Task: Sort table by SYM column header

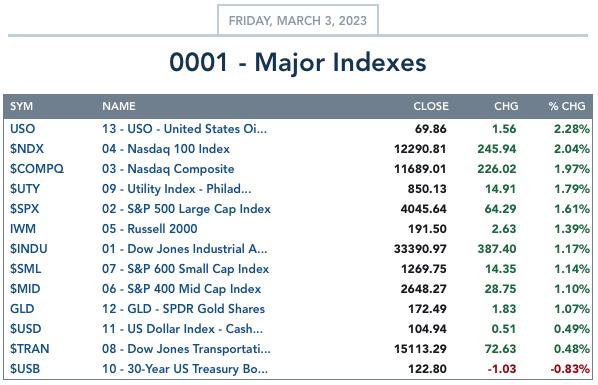Action: (x=21, y=106)
